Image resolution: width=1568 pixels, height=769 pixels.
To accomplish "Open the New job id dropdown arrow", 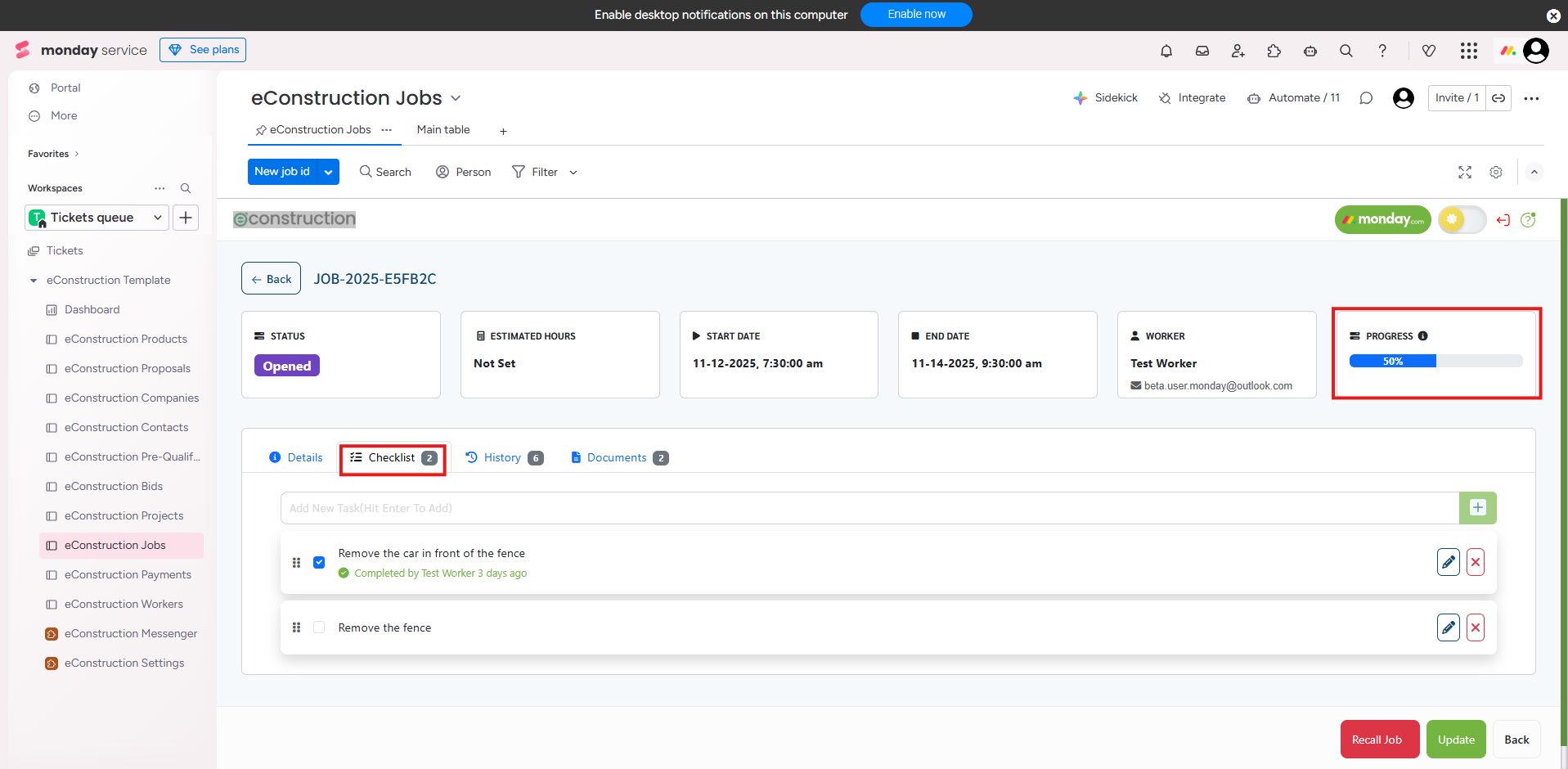I will pyautogui.click(x=328, y=172).
